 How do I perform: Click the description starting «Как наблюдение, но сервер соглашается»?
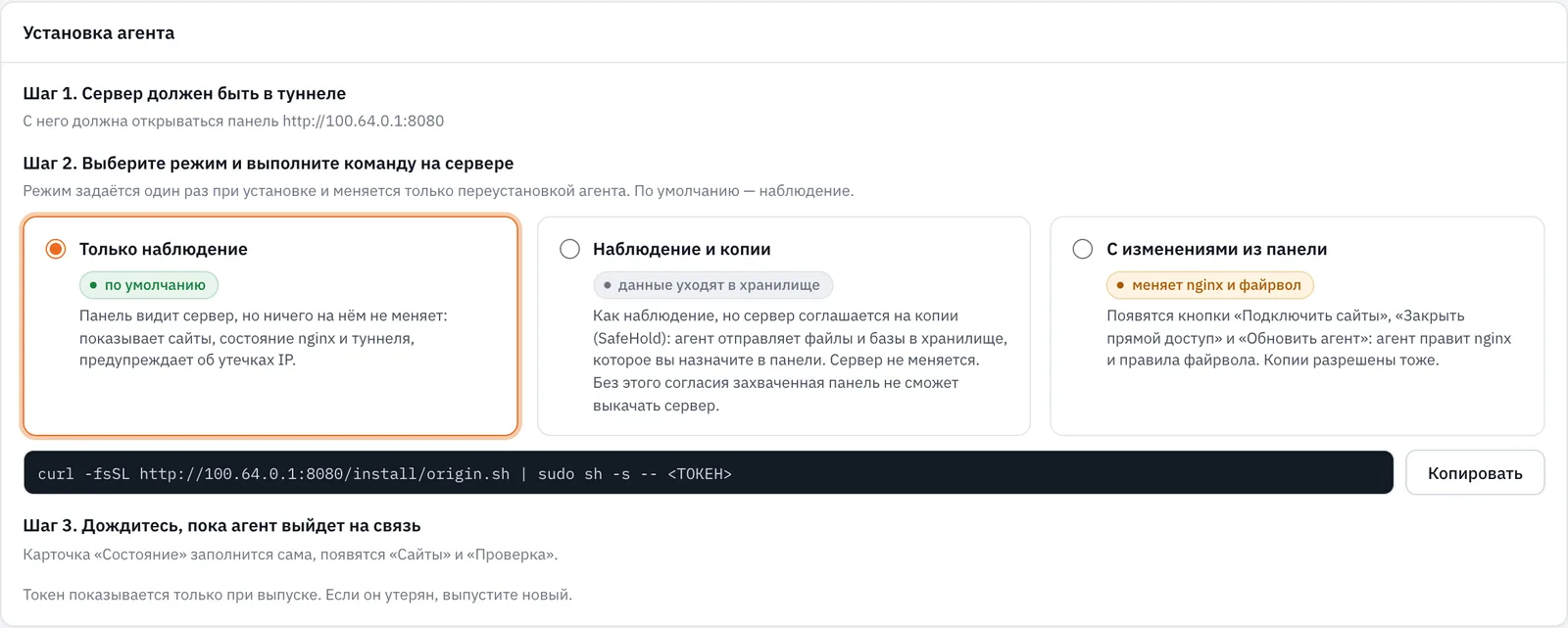(800, 361)
